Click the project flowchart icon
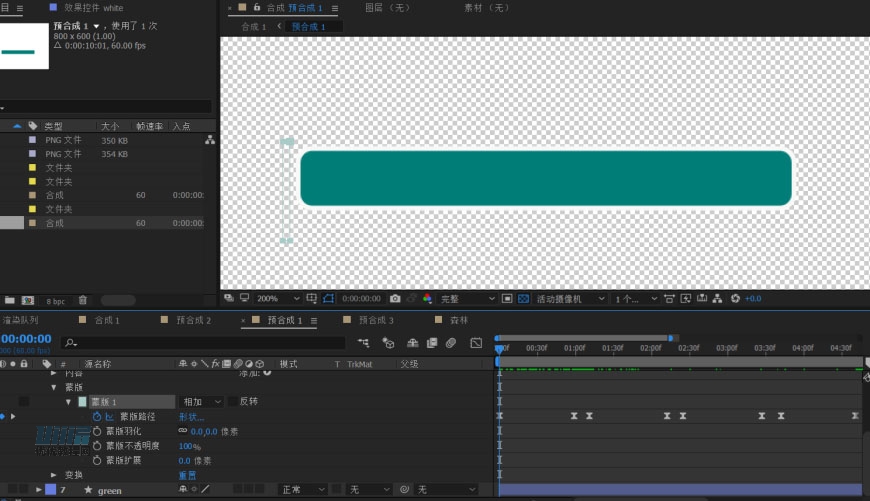The width and height of the screenshot is (870, 501). pos(210,140)
